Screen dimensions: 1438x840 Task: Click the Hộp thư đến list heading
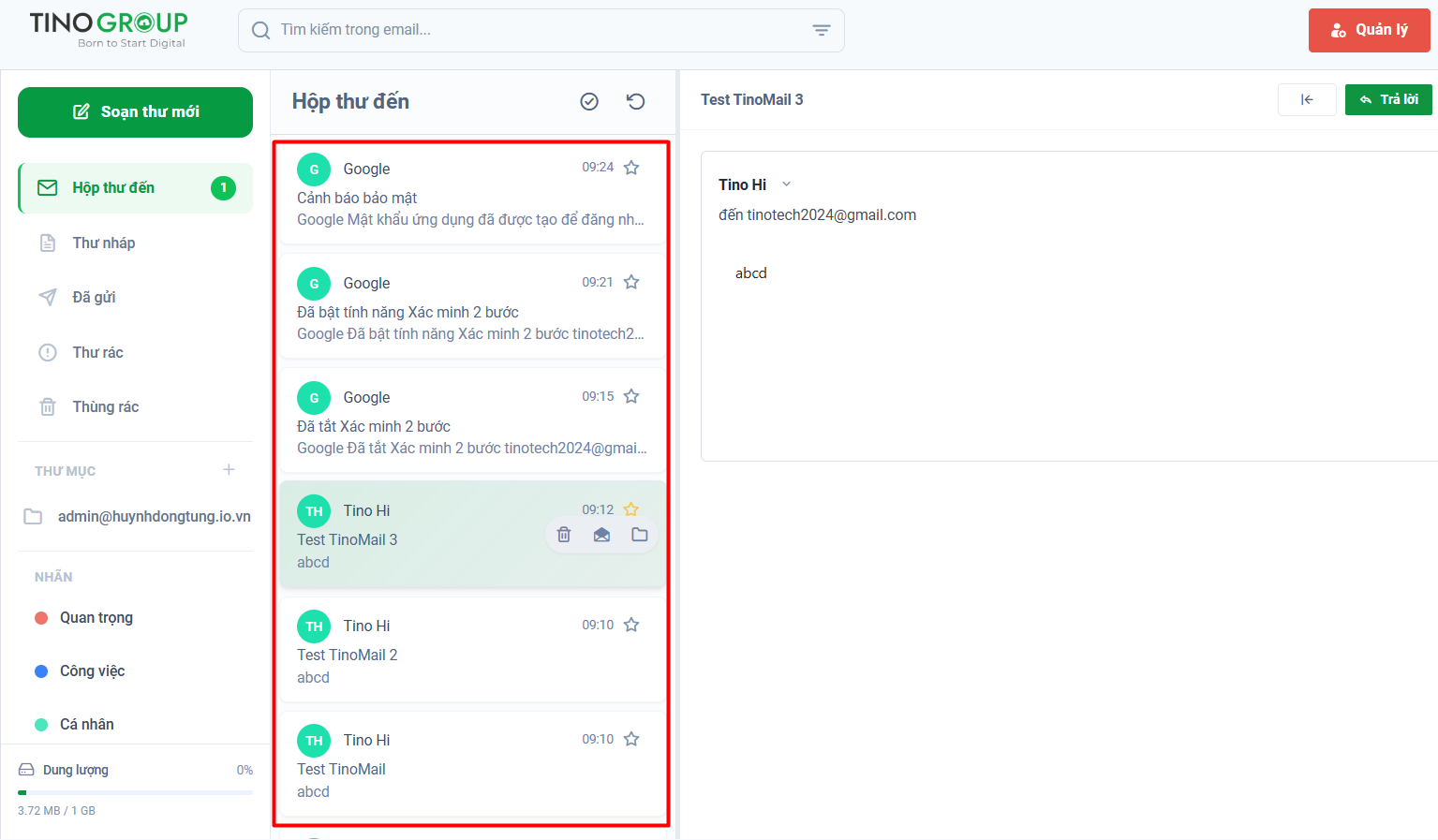[350, 101]
